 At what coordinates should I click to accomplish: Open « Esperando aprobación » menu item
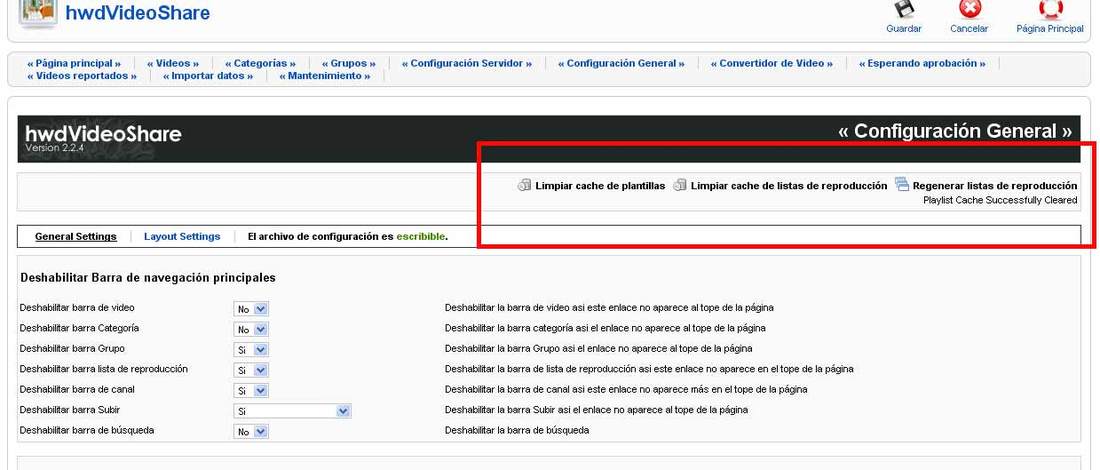click(x=922, y=63)
